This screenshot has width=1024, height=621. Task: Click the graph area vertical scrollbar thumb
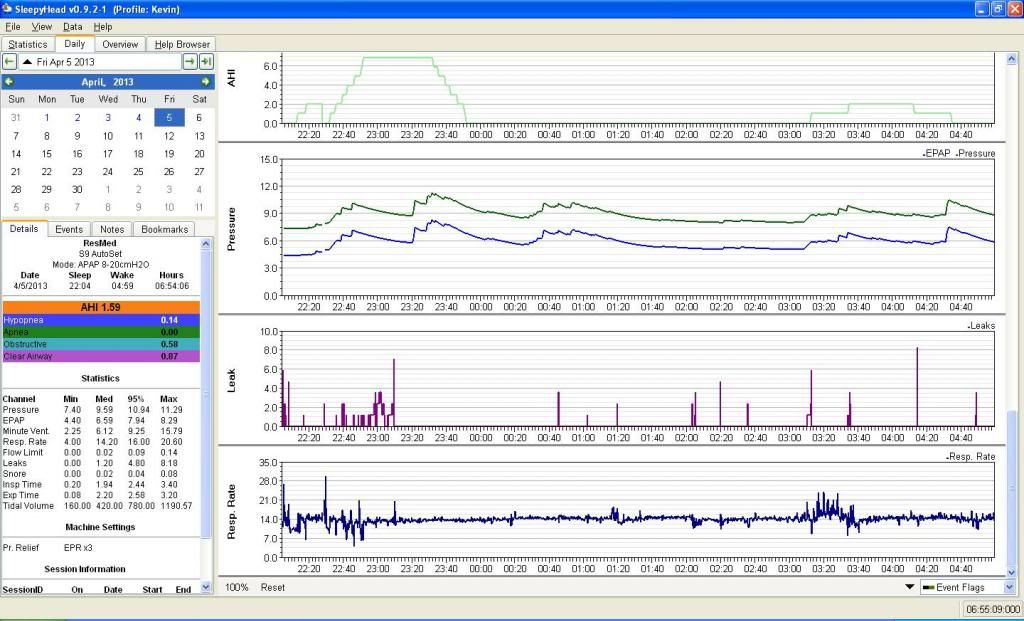(x=1012, y=488)
